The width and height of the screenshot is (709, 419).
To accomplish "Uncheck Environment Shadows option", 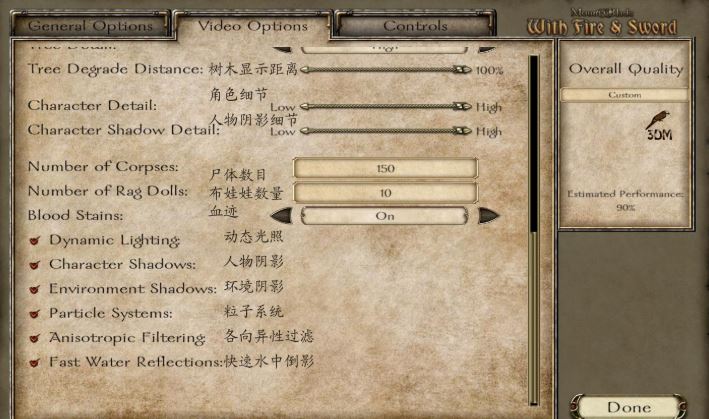I will pos(34,289).
